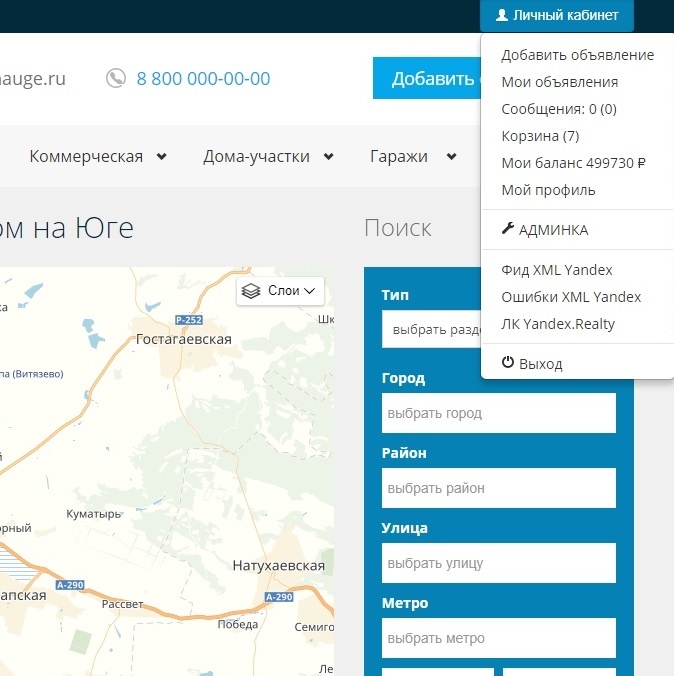
Task: Open Фид XML Yandex link
Action: click(x=557, y=270)
